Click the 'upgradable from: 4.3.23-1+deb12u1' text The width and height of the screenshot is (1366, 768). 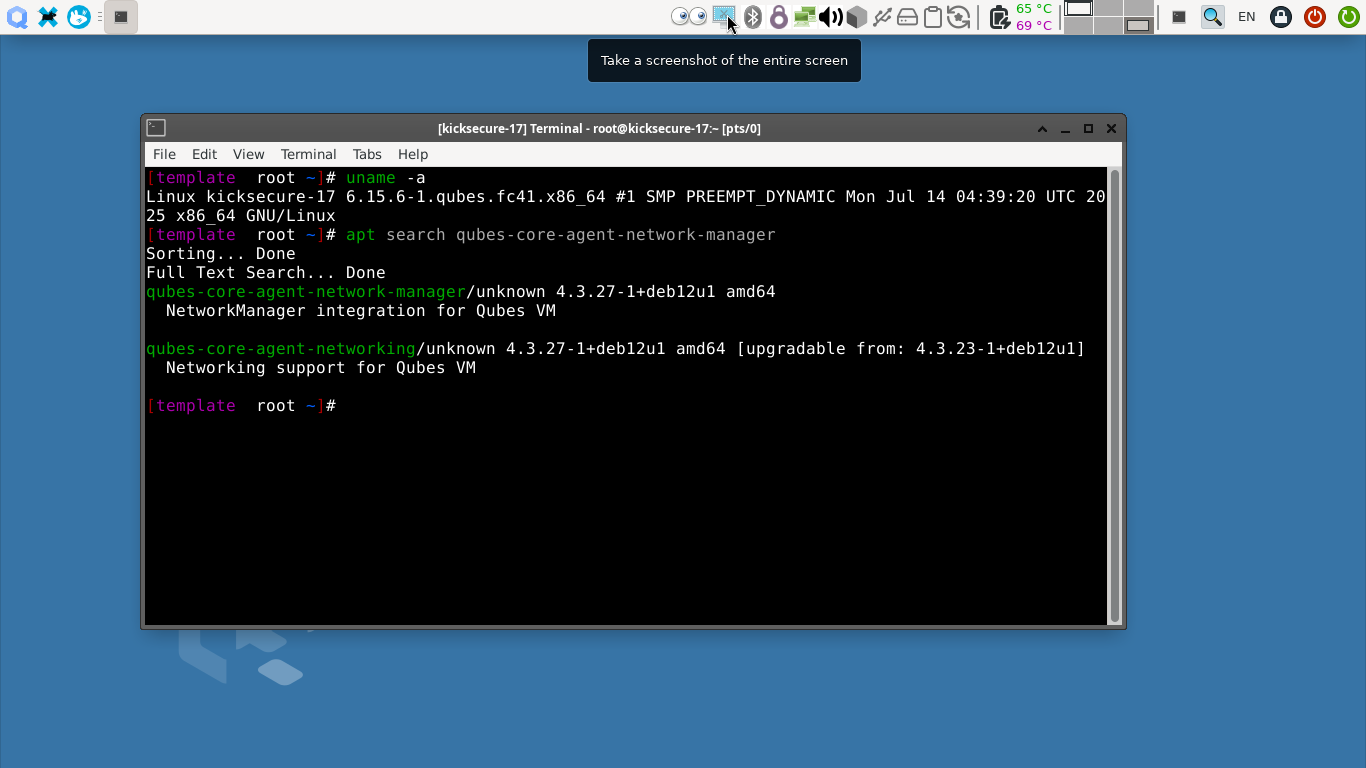911,349
